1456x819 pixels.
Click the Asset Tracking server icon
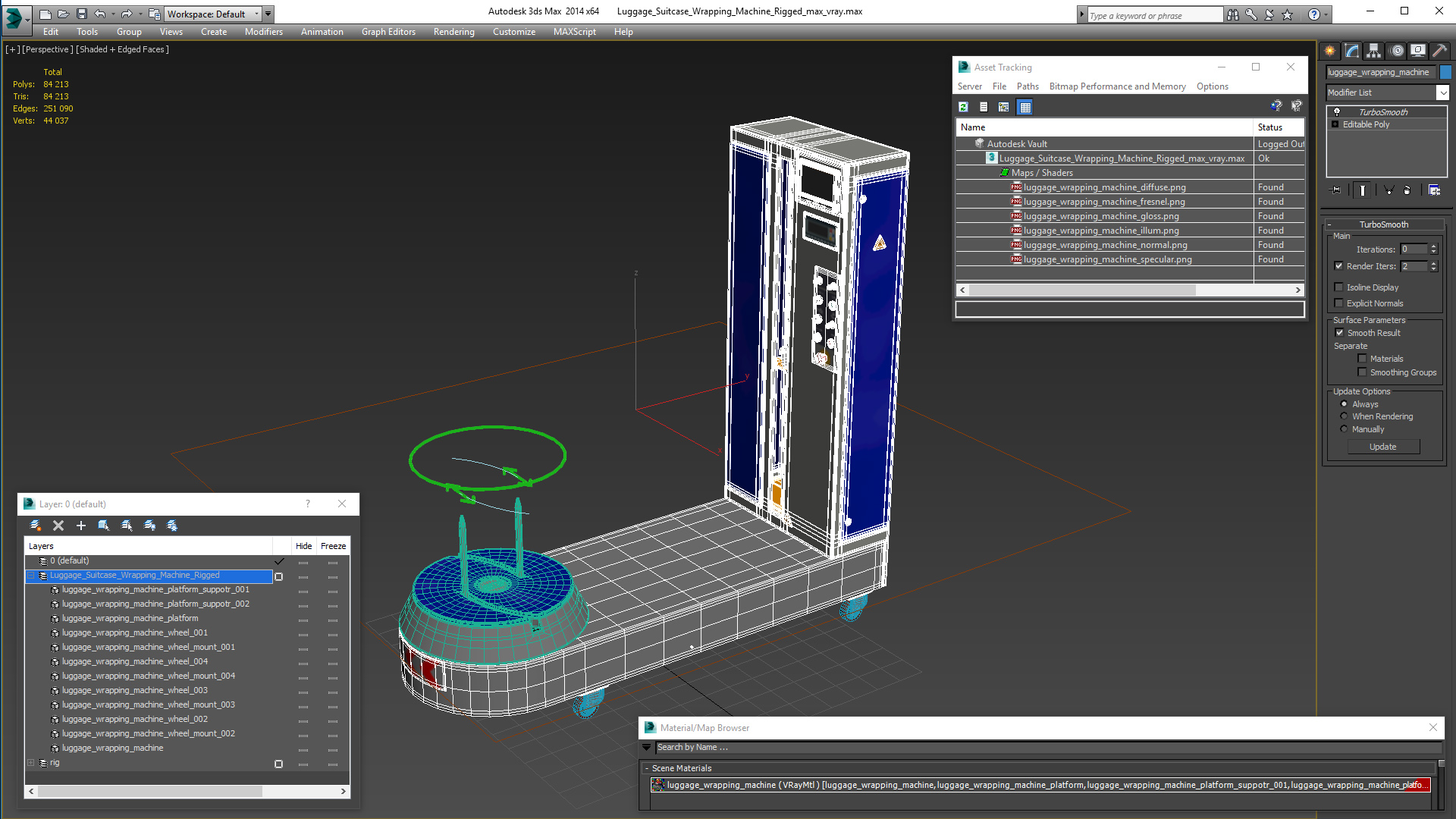tap(969, 86)
